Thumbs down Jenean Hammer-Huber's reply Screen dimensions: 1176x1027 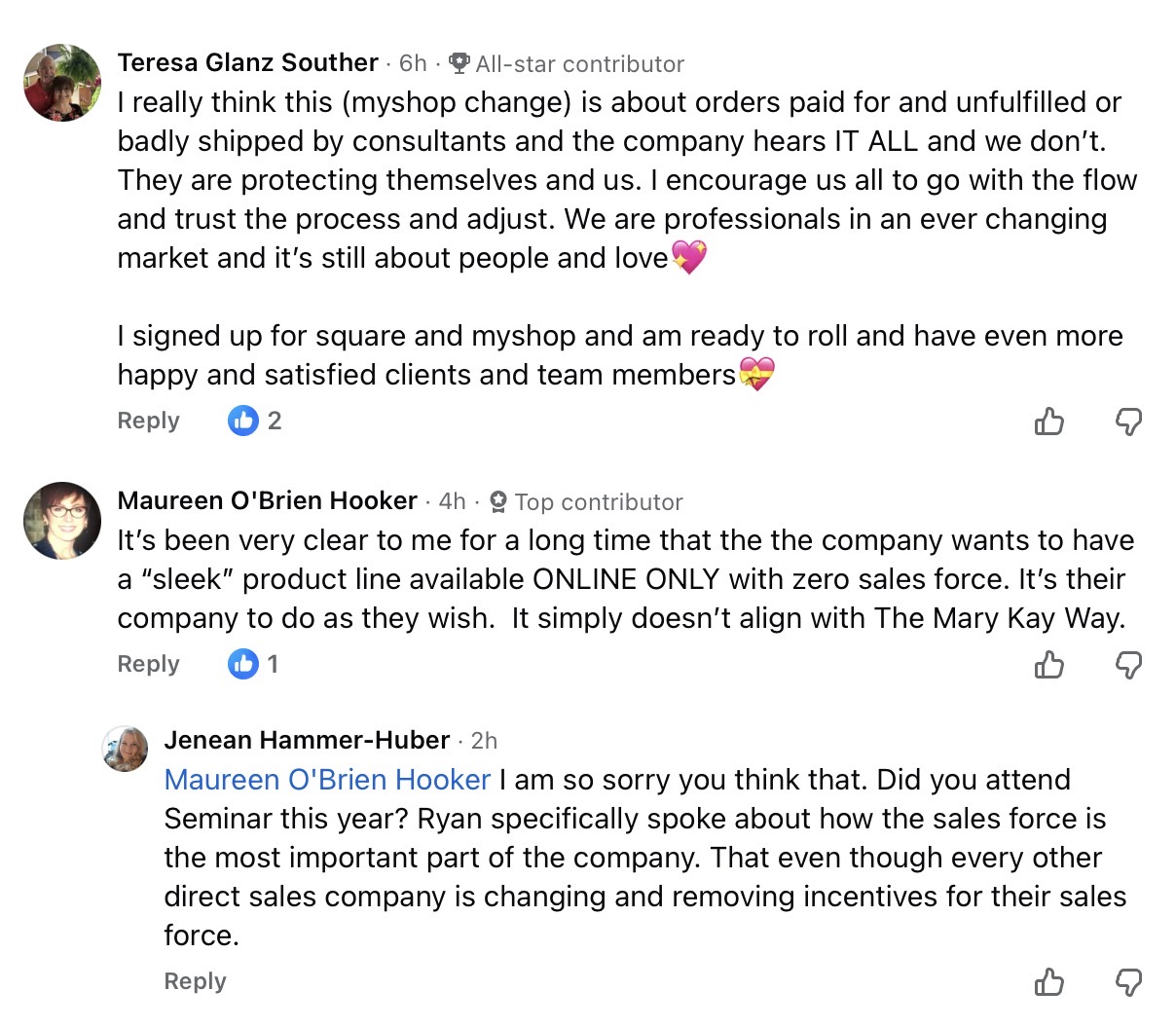tap(1128, 982)
